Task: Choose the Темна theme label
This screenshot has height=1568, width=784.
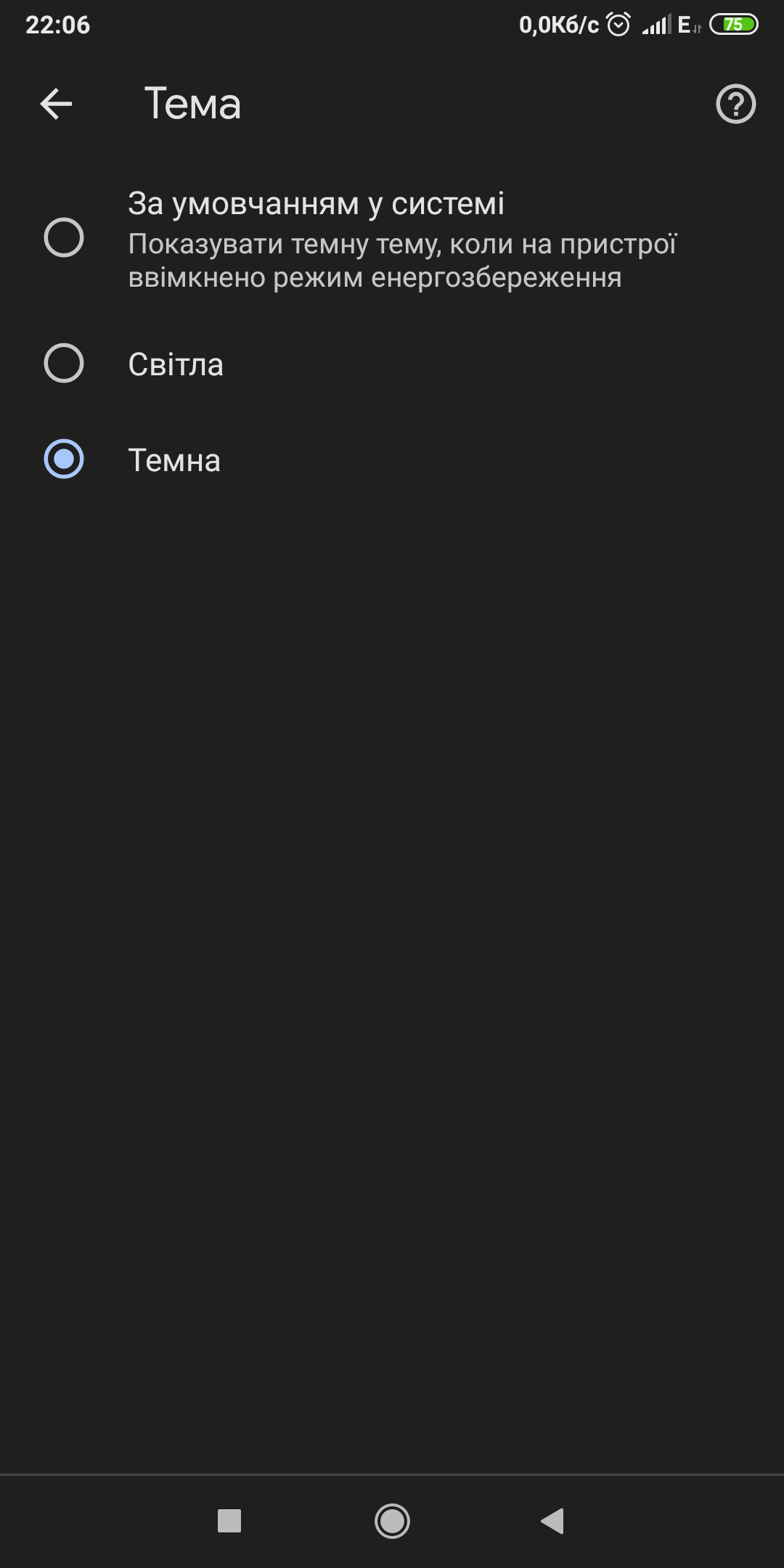Action: click(x=174, y=460)
